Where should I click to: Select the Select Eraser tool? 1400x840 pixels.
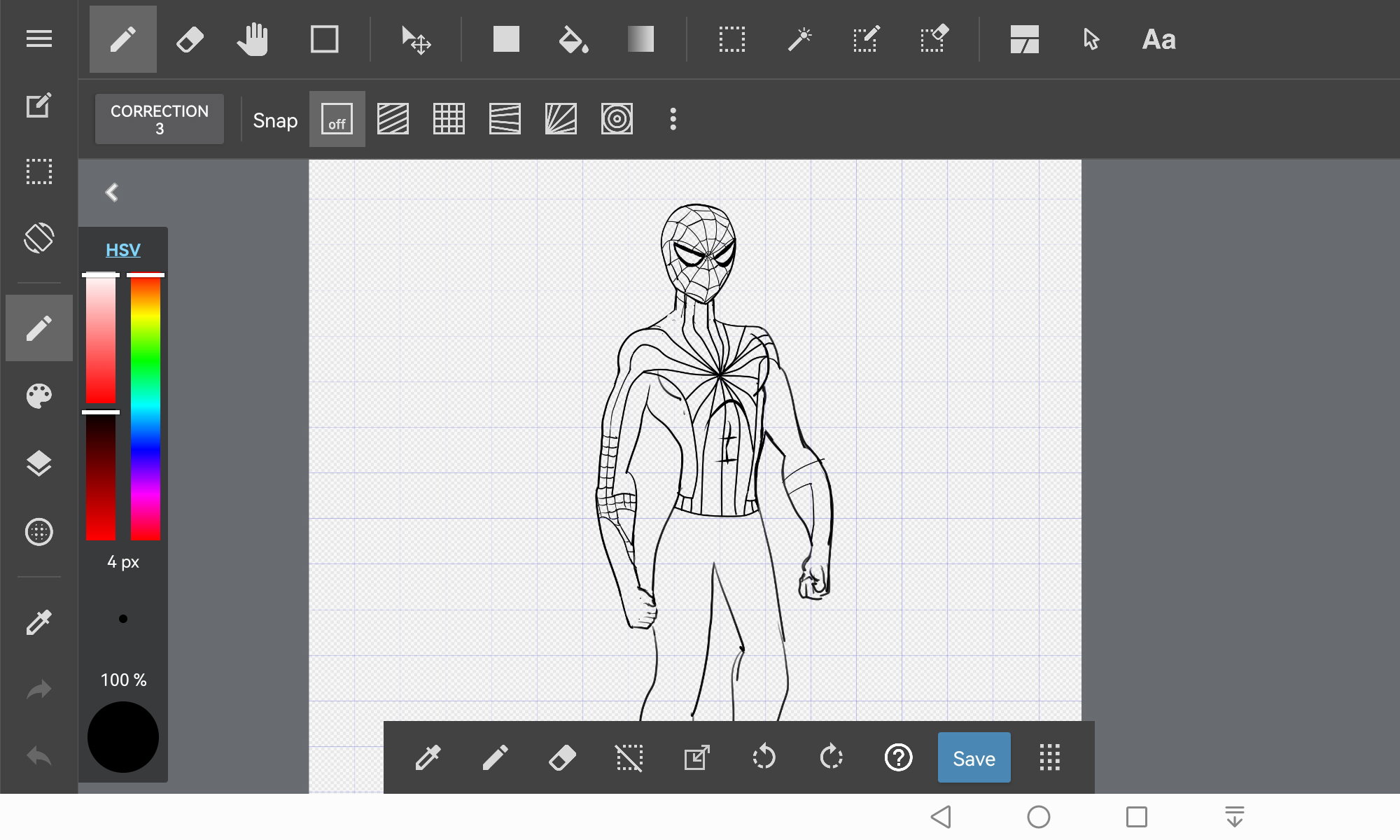(x=934, y=39)
